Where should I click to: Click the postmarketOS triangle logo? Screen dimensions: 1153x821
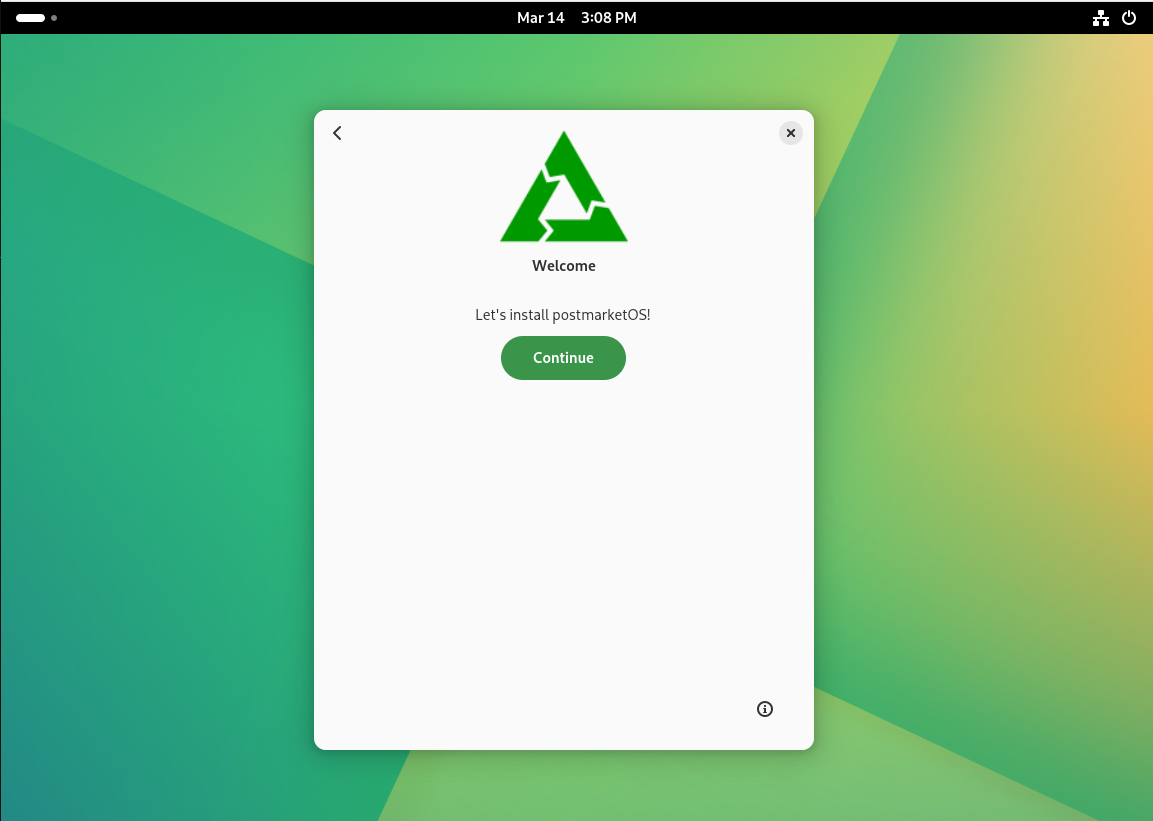[x=564, y=187]
